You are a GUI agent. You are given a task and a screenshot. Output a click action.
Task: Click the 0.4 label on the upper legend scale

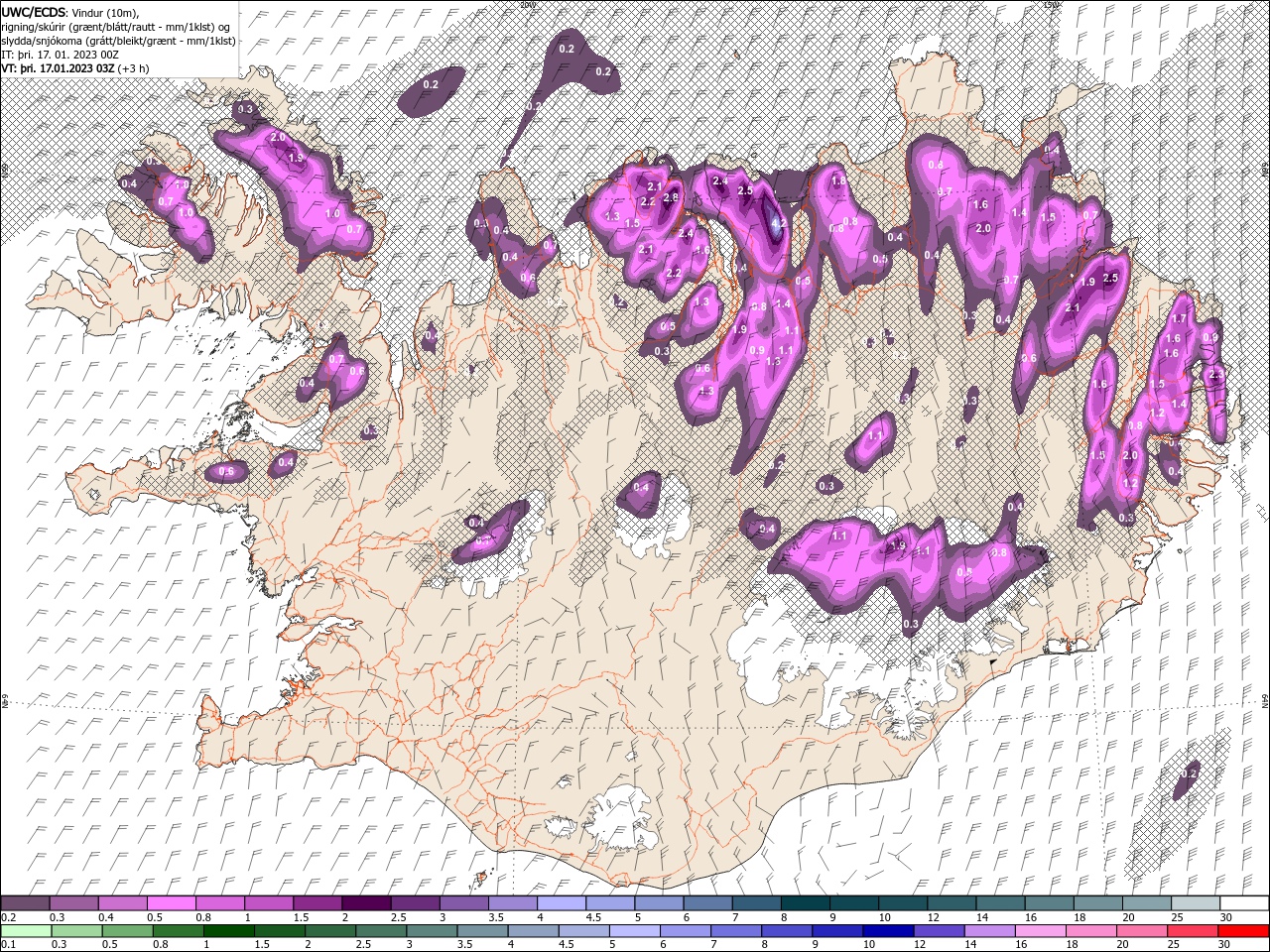point(105,917)
